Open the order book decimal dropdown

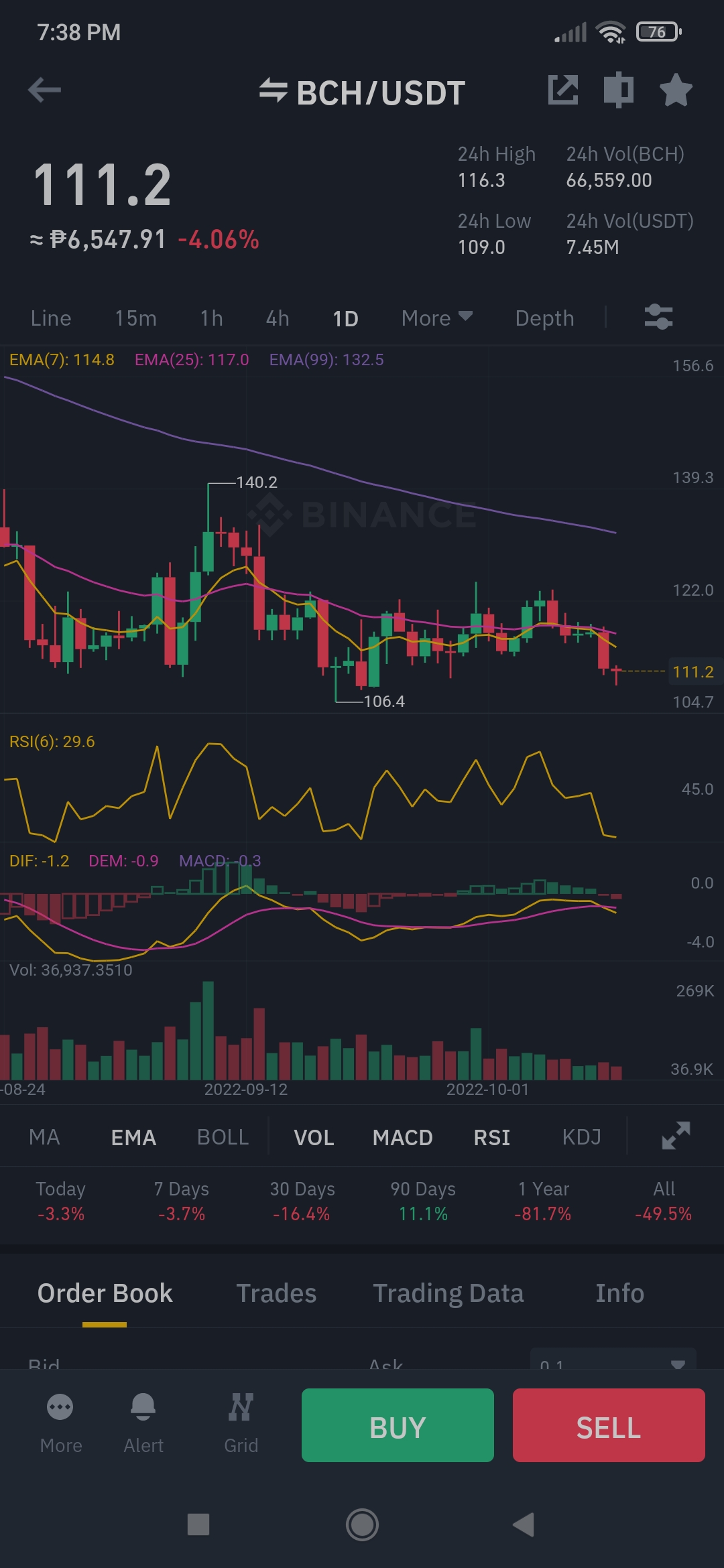(613, 1360)
